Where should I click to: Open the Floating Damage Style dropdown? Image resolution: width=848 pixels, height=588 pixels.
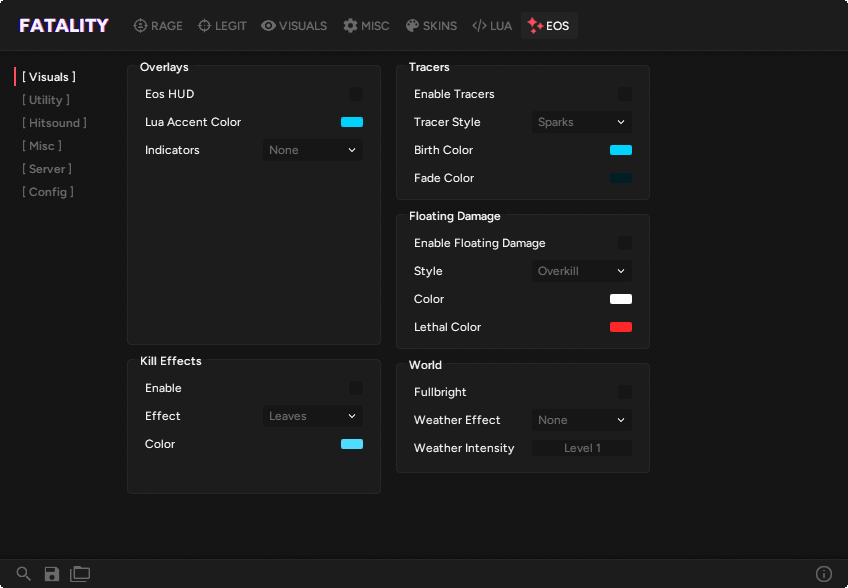tap(581, 271)
